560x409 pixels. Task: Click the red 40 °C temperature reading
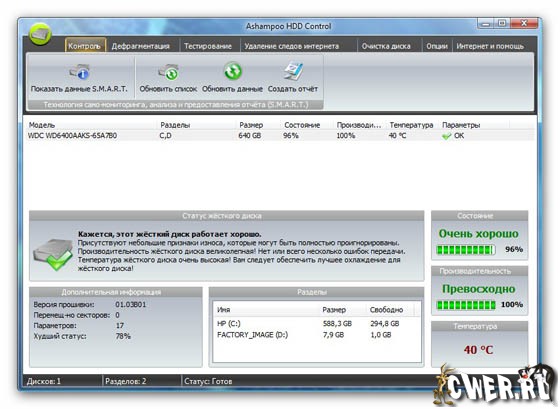tap(479, 350)
